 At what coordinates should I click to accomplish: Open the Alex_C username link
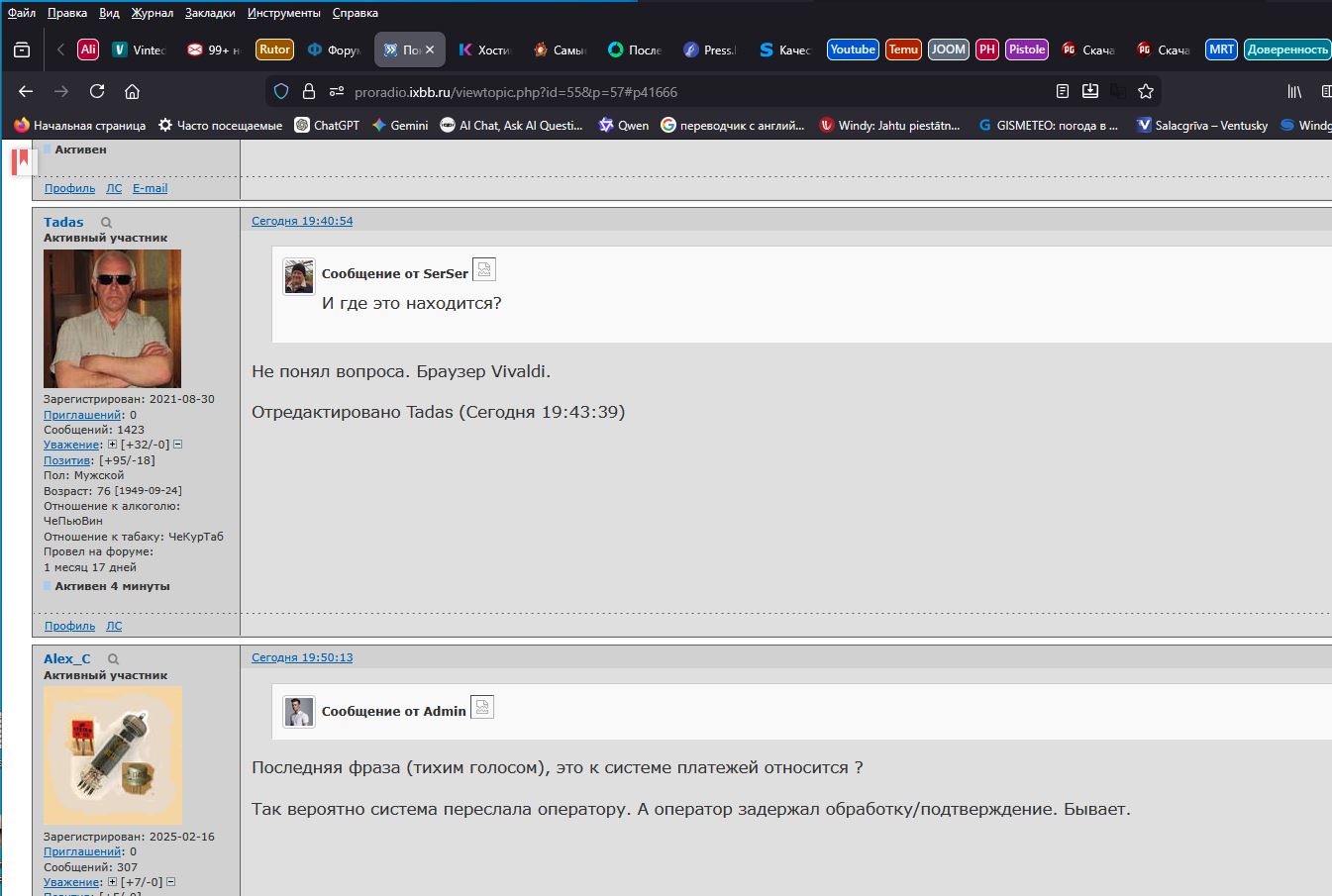coord(66,659)
